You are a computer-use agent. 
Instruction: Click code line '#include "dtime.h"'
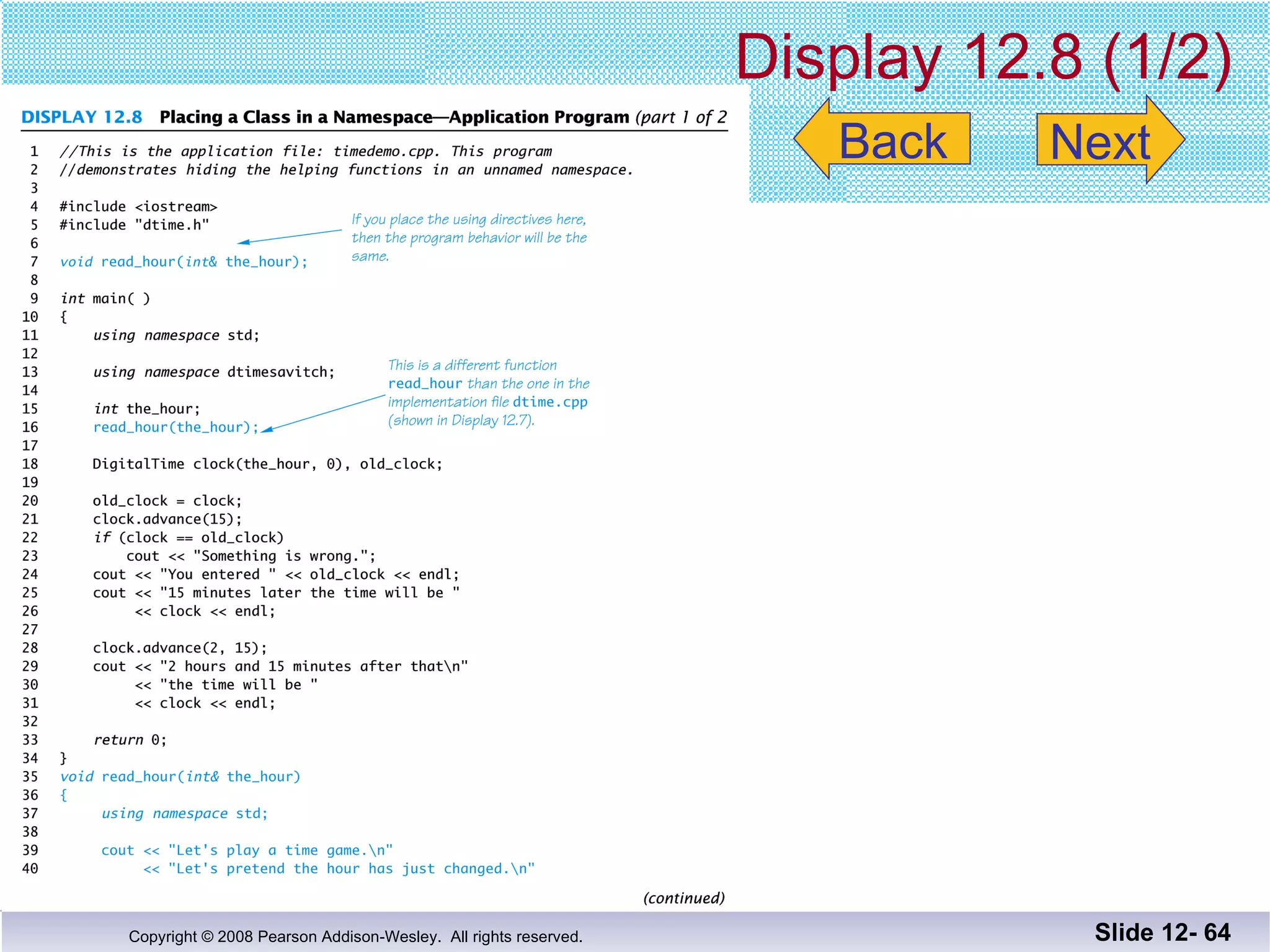point(135,225)
